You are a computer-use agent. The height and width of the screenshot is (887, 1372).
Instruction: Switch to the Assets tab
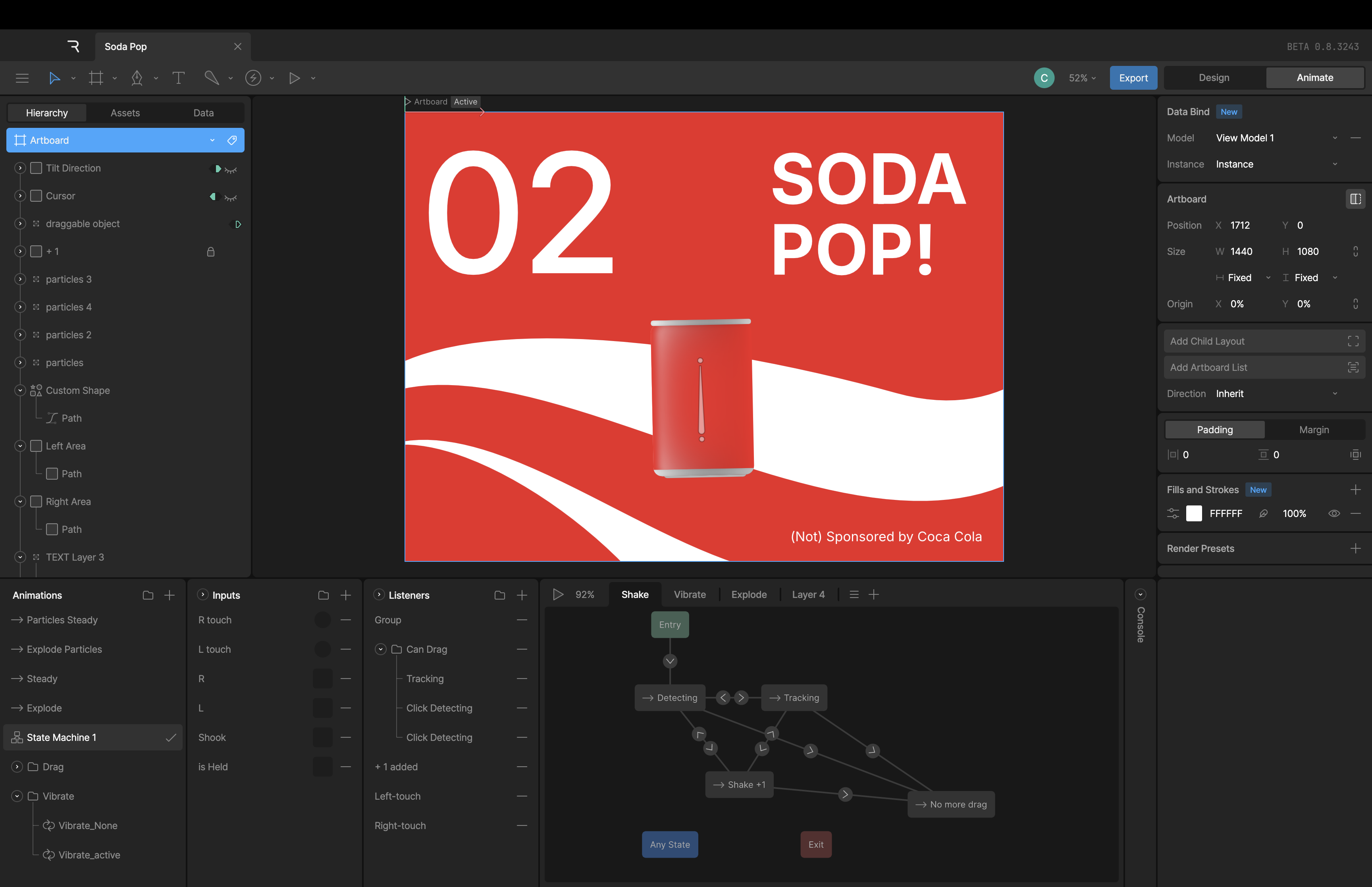pos(125,113)
